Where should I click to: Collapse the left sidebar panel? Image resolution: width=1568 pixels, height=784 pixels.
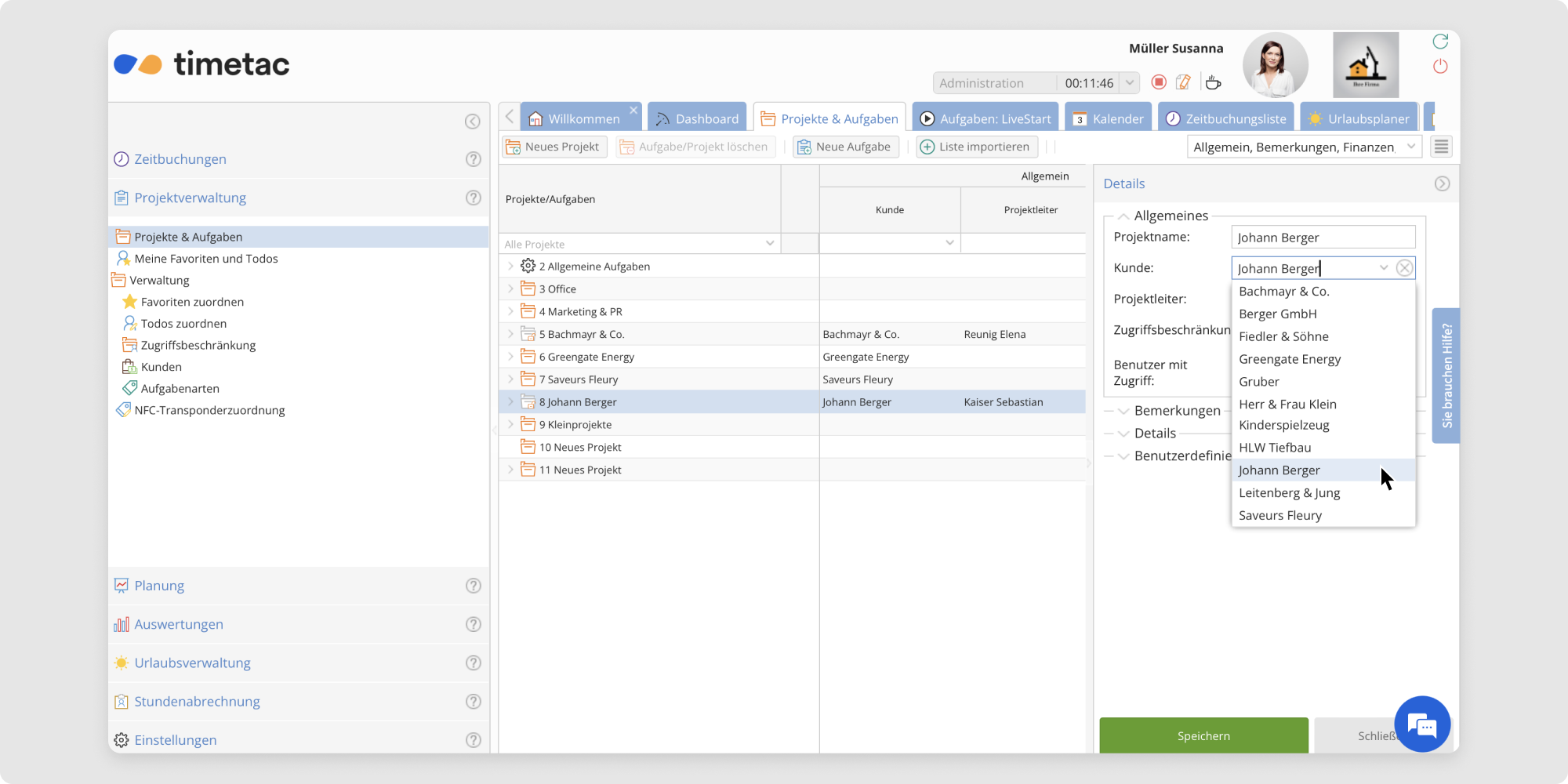click(x=472, y=121)
